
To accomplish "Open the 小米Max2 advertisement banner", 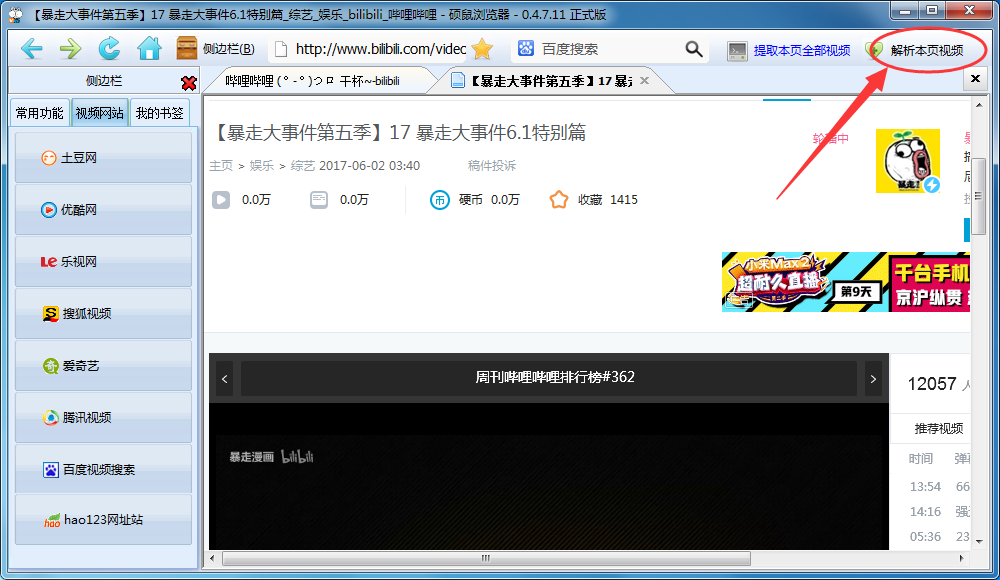I will tap(846, 281).
